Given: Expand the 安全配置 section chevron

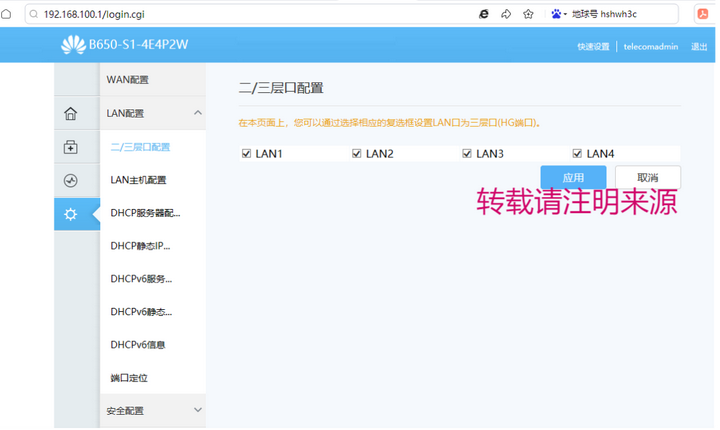Looking at the screenshot, I should point(198,410).
